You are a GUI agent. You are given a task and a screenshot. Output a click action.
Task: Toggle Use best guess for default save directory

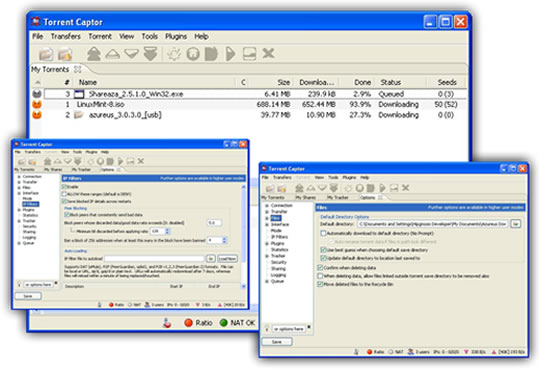[323, 250]
